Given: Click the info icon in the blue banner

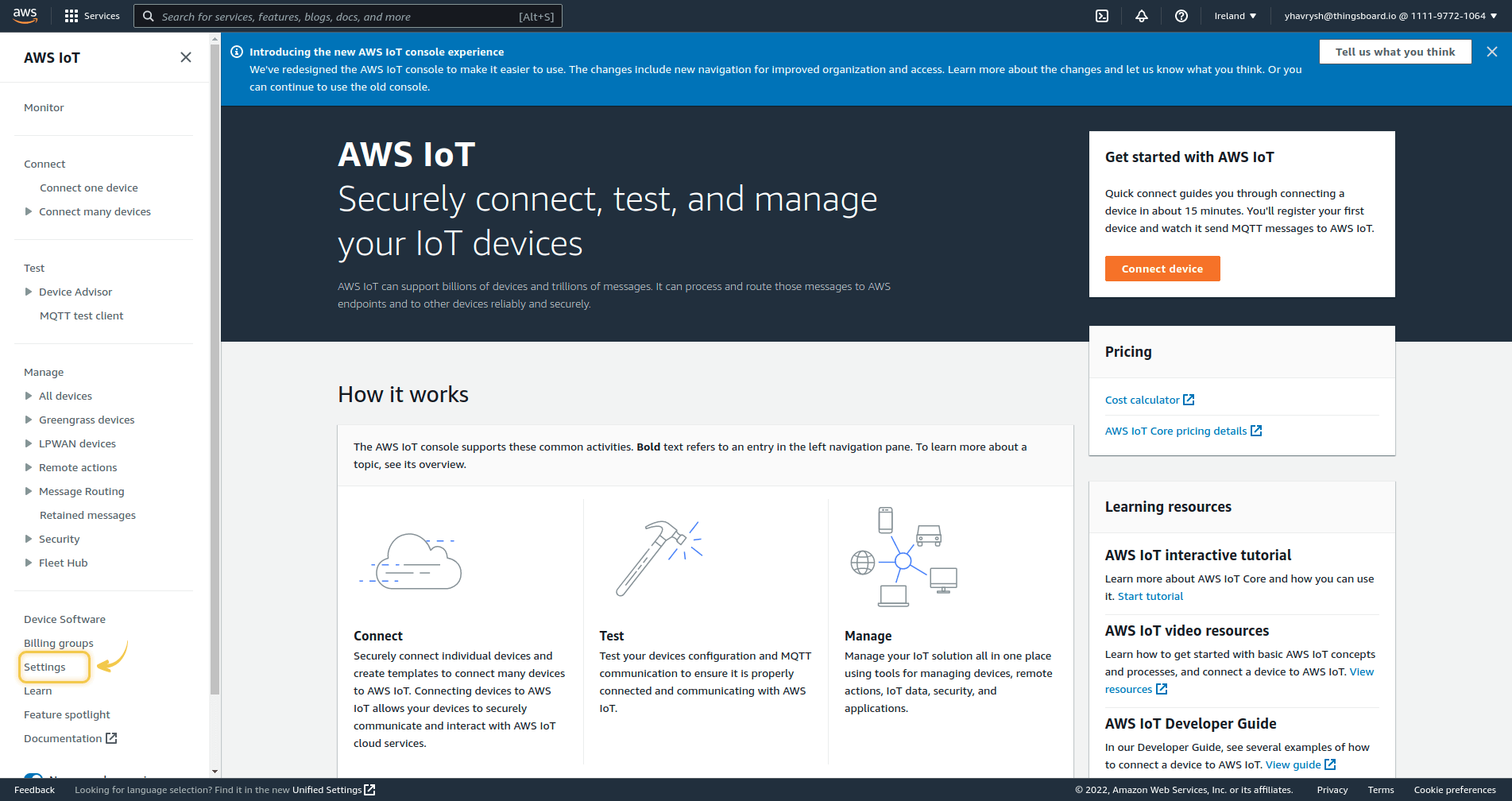Looking at the screenshot, I should pos(237,52).
